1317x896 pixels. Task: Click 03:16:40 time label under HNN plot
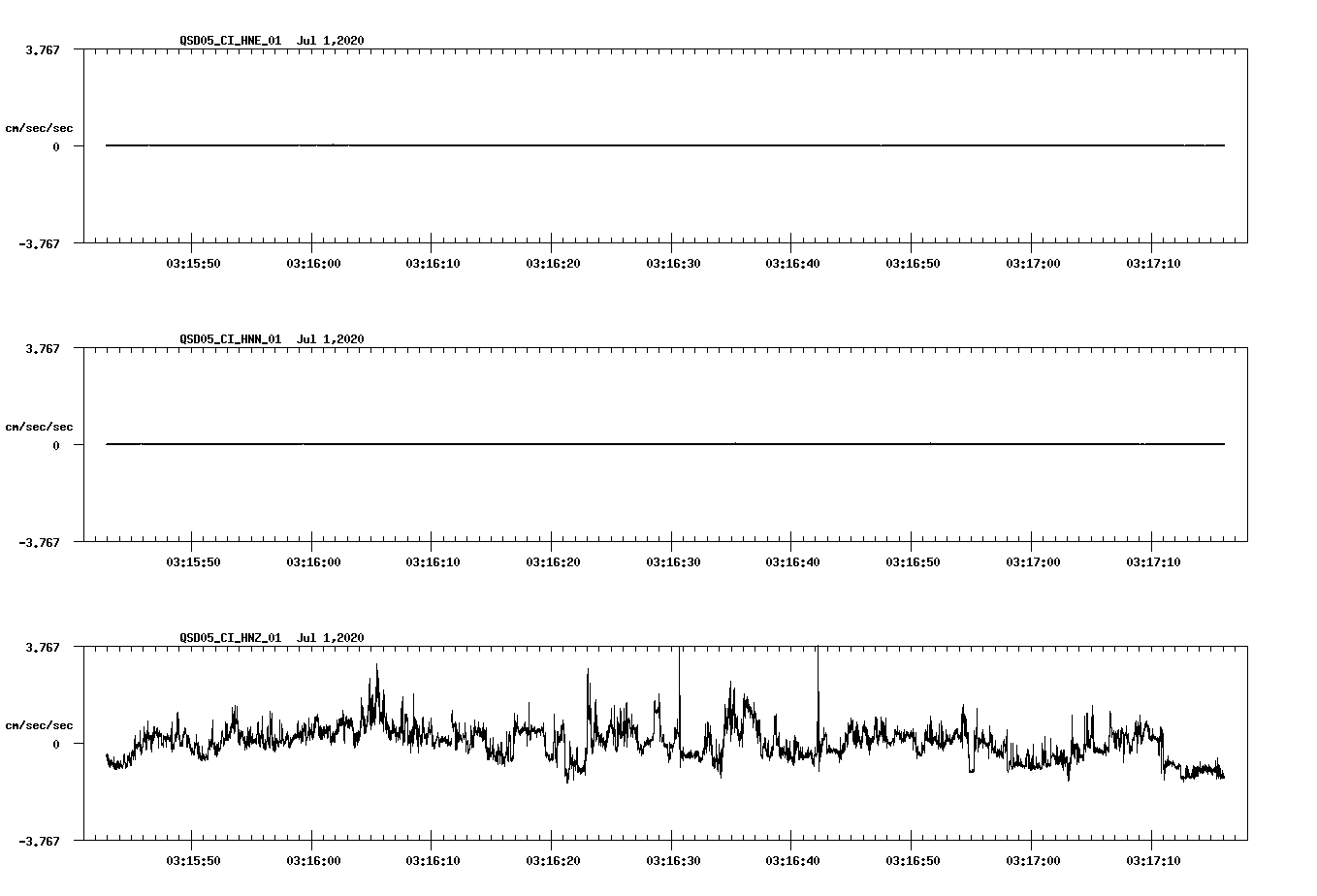click(792, 562)
